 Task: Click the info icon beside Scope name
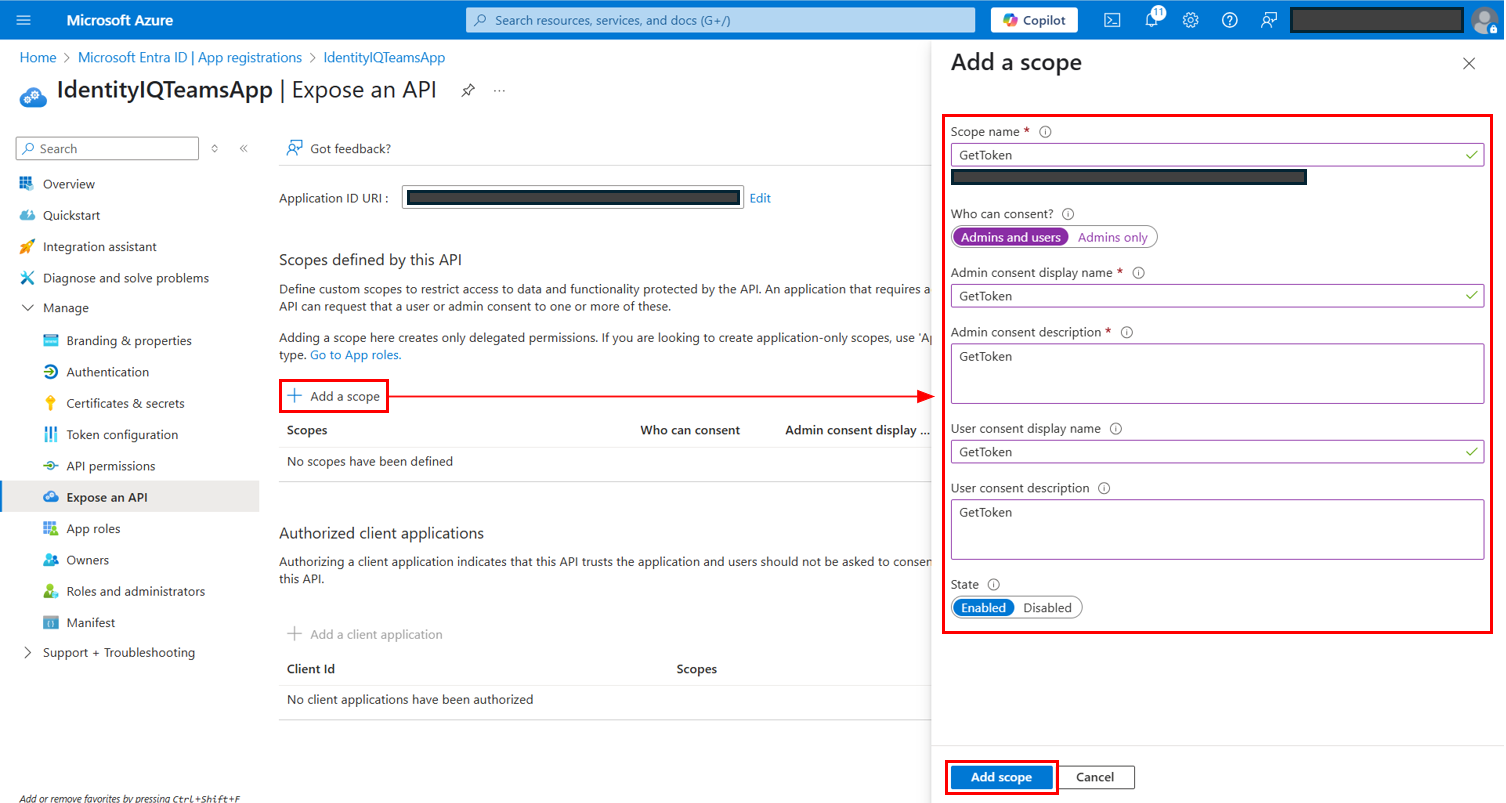1046,132
